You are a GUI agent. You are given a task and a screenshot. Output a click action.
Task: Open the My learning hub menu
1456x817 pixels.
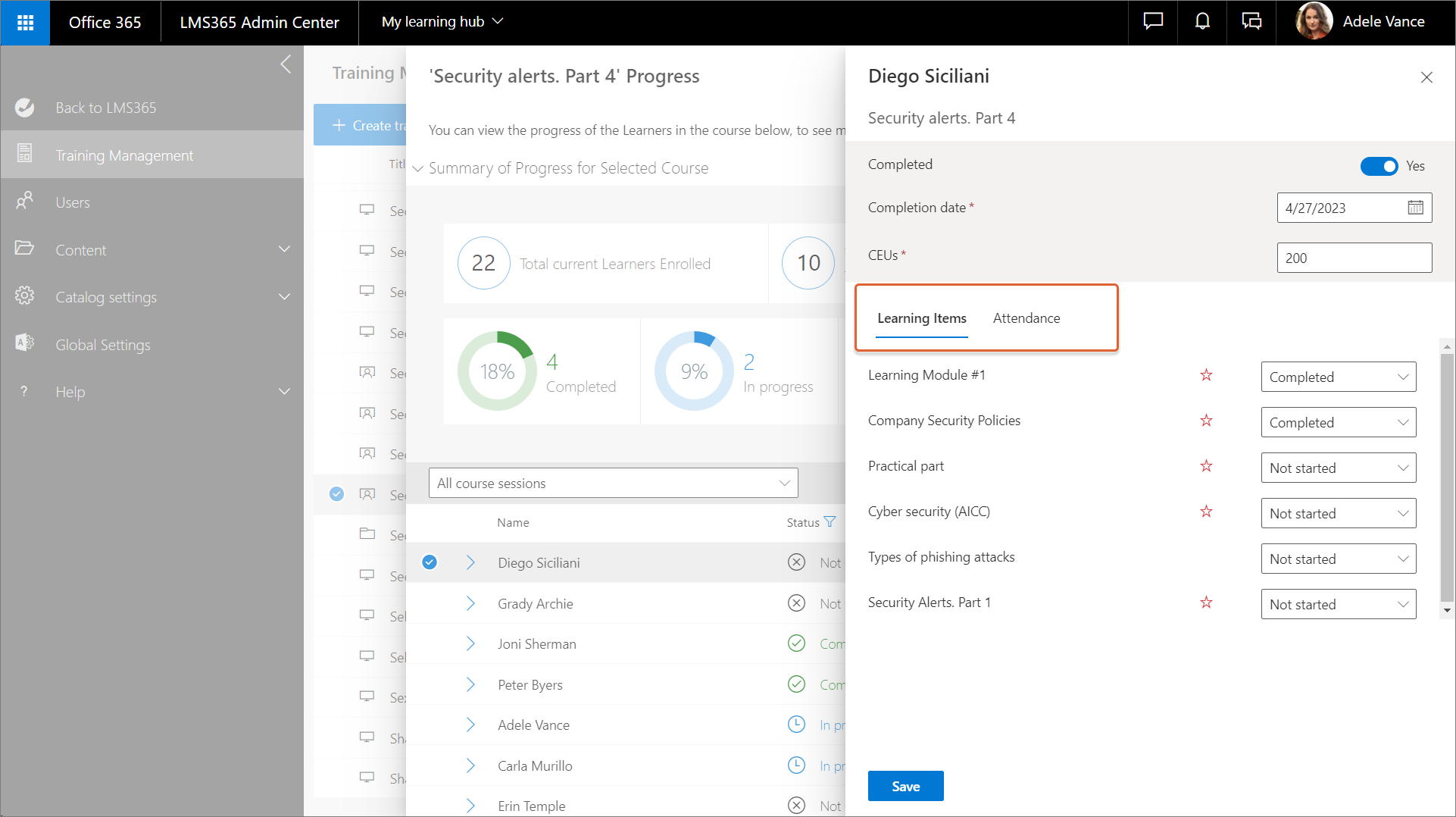click(442, 22)
